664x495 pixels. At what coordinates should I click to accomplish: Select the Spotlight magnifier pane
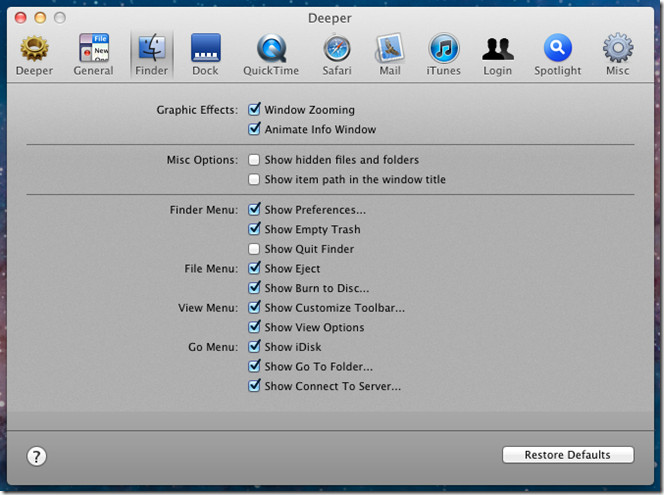point(558,55)
